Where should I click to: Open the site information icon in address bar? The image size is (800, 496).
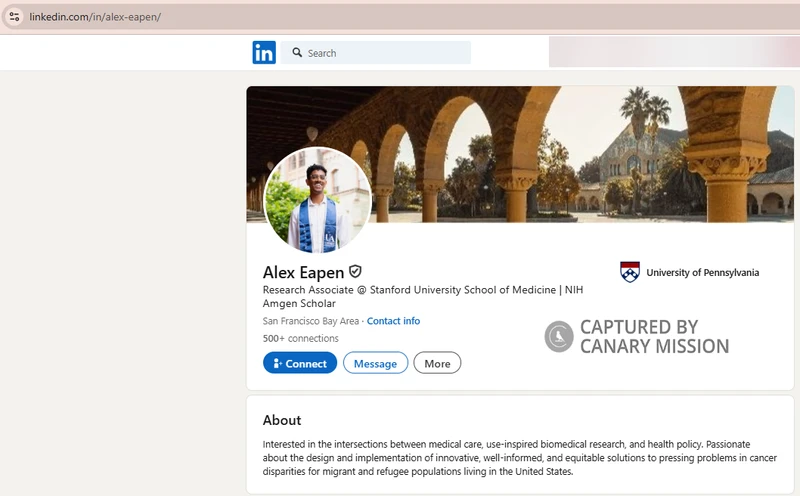pyautogui.click(x=14, y=17)
